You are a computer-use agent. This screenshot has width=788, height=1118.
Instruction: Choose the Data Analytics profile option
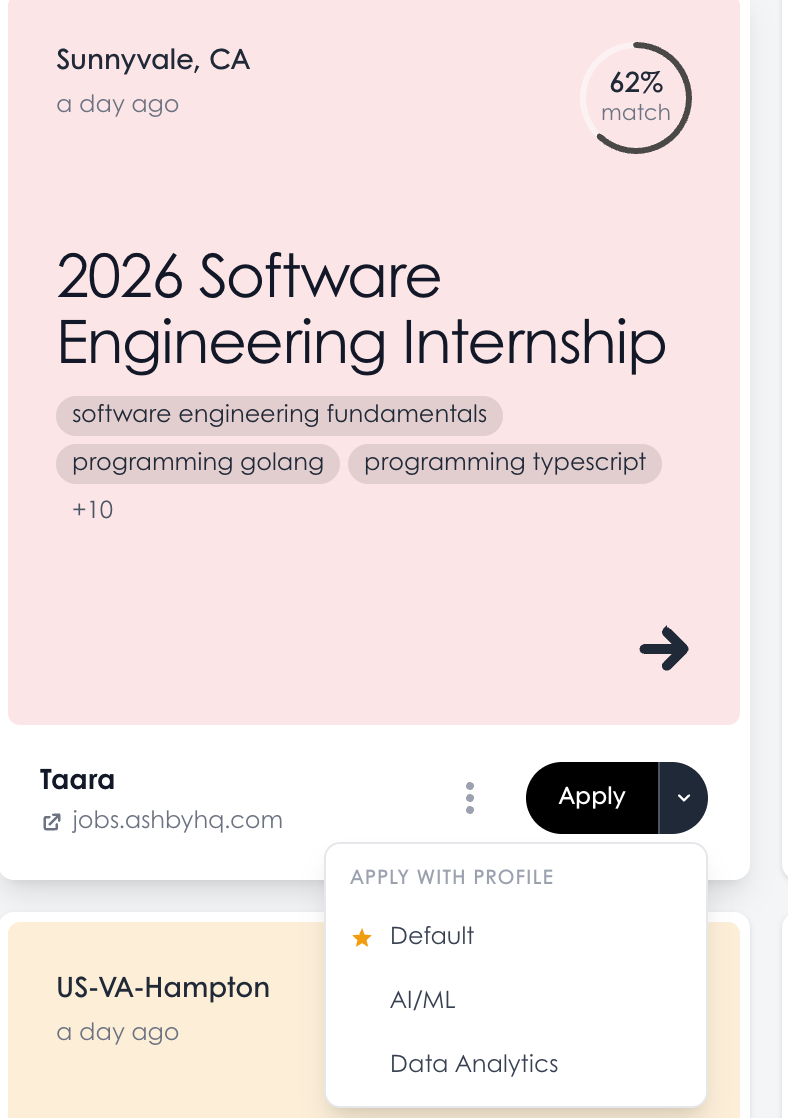(474, 1064)
